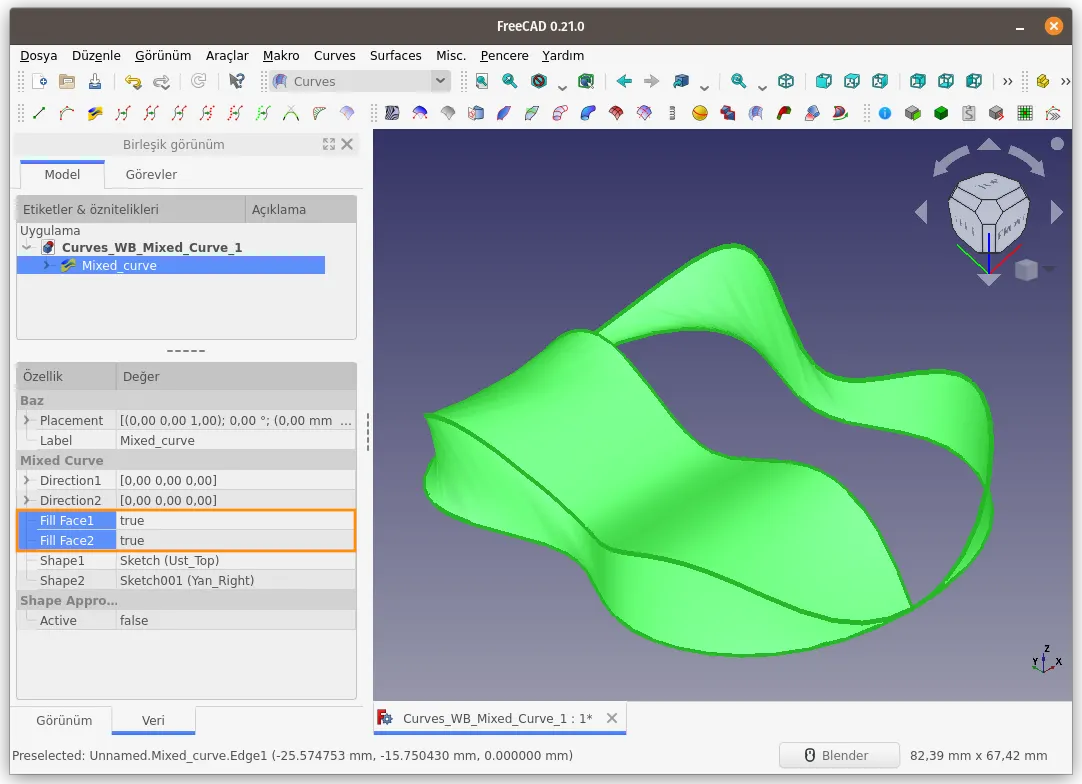Go forward with the right arrow icon
Screen dimensions: 1082x784
click(651, 81)
